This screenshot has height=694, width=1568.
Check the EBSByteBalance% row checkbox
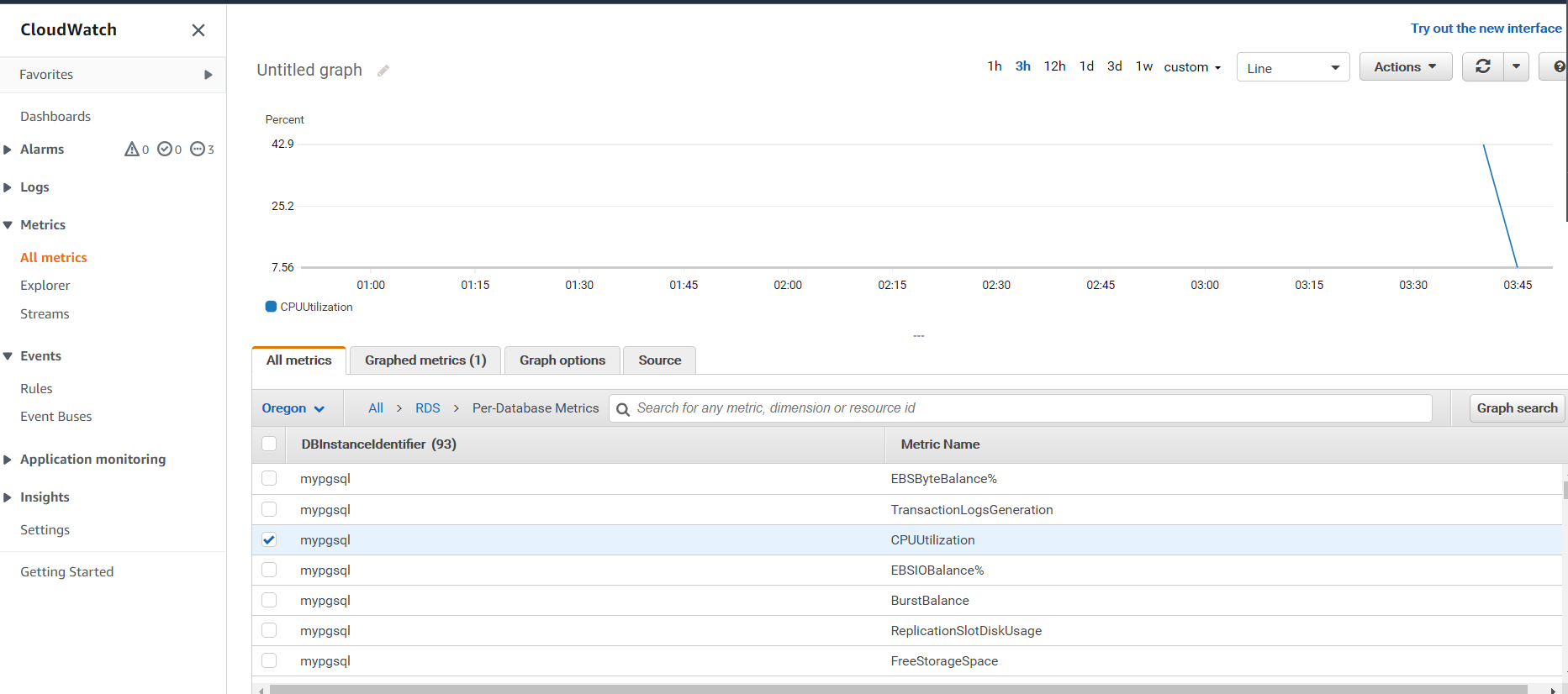pyautogui.click(x=269, y=478)
